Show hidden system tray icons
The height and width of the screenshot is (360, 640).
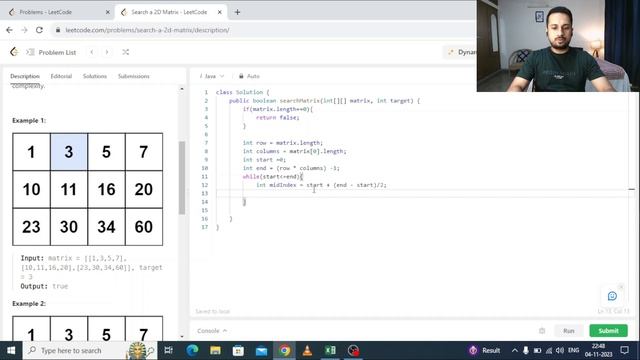point(515,351)
